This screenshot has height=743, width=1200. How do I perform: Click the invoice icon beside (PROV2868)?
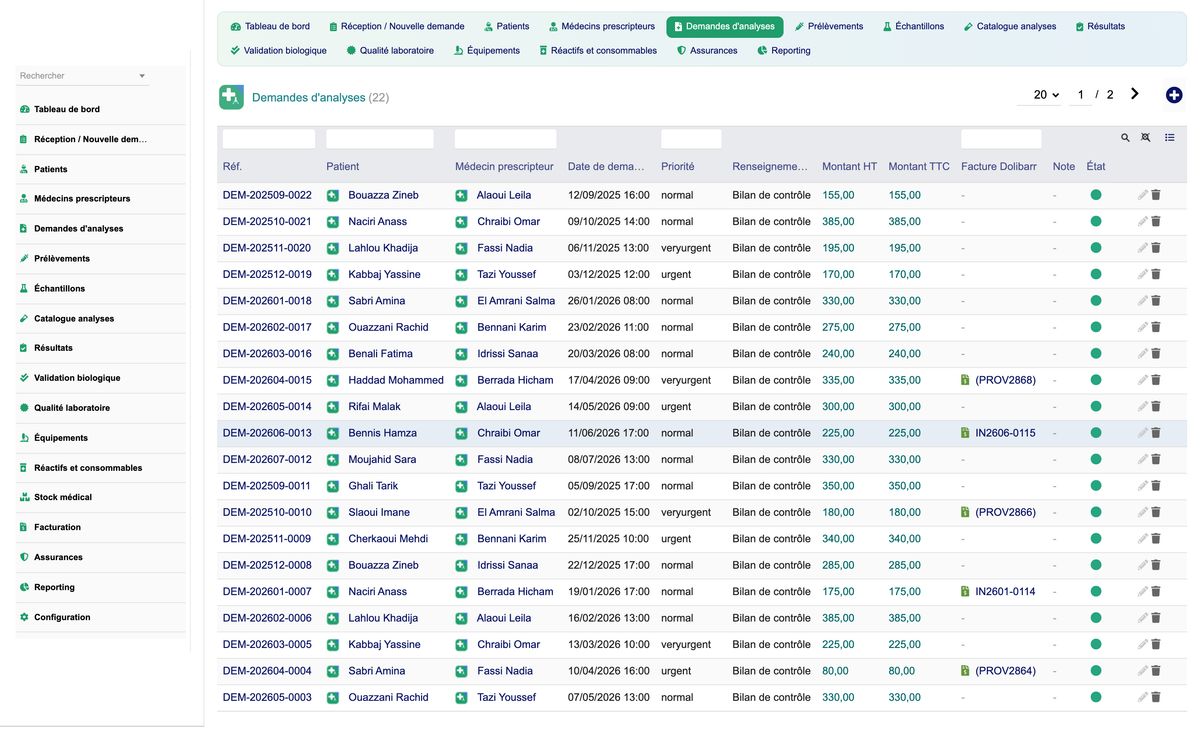click(965, 380)
